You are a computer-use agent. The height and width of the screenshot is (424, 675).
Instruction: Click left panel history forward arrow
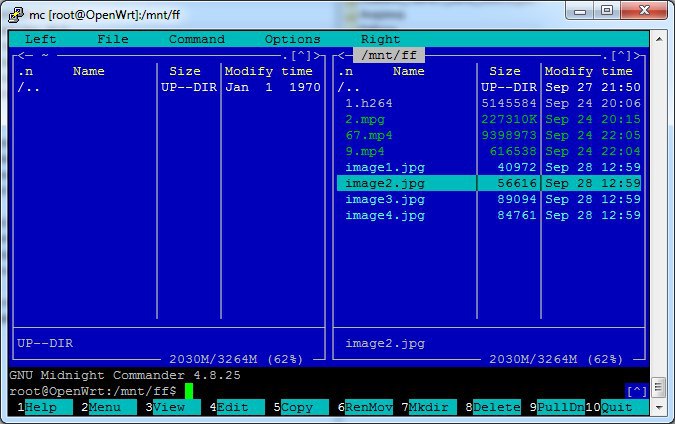coord(317,56)
